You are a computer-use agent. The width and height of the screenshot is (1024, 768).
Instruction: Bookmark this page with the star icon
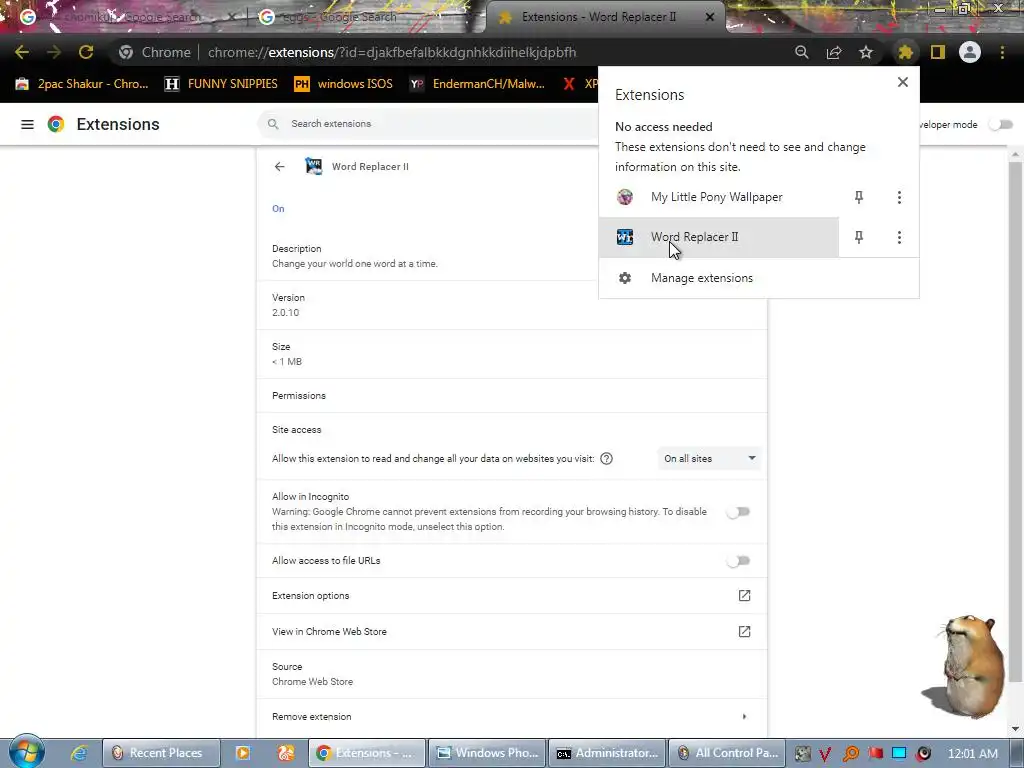[x=865, y=52]
